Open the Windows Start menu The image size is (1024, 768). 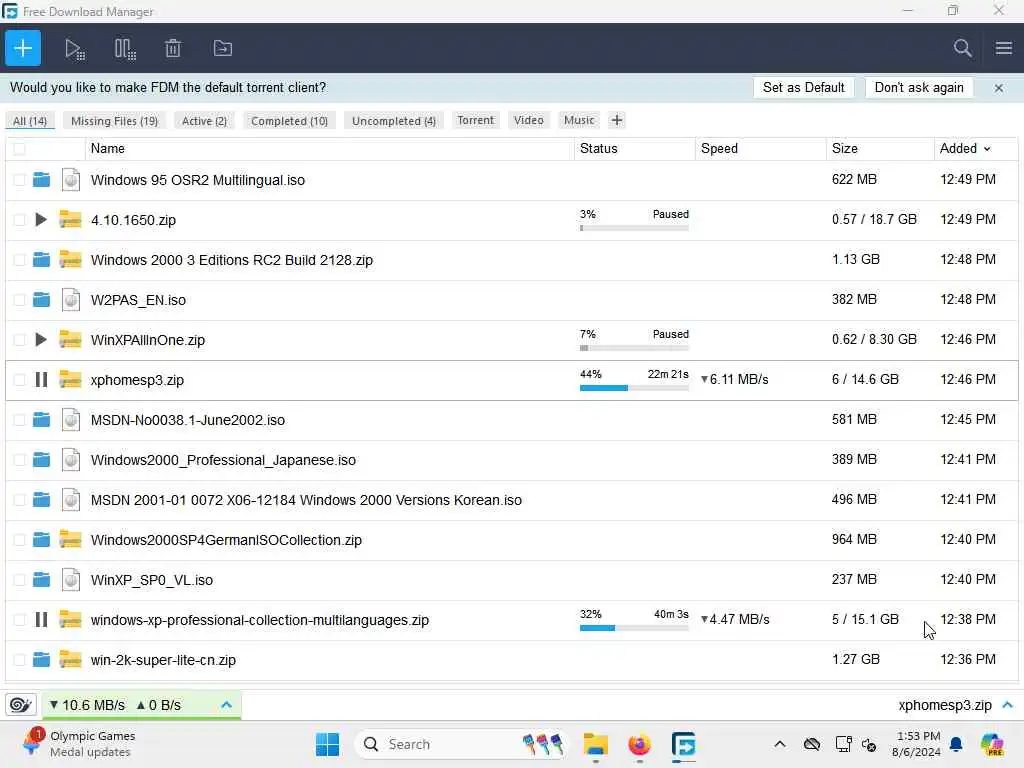coord(327,744)
